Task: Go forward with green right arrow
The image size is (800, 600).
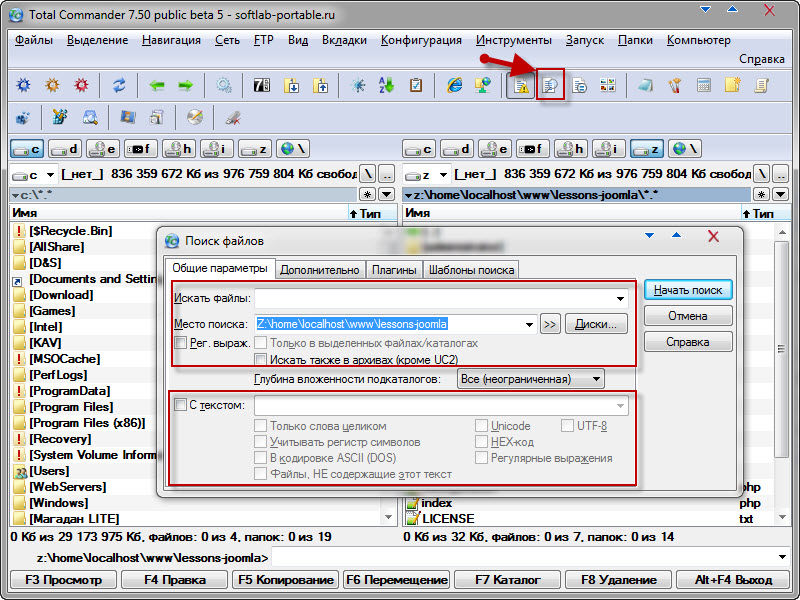Action: pos(186,85)
